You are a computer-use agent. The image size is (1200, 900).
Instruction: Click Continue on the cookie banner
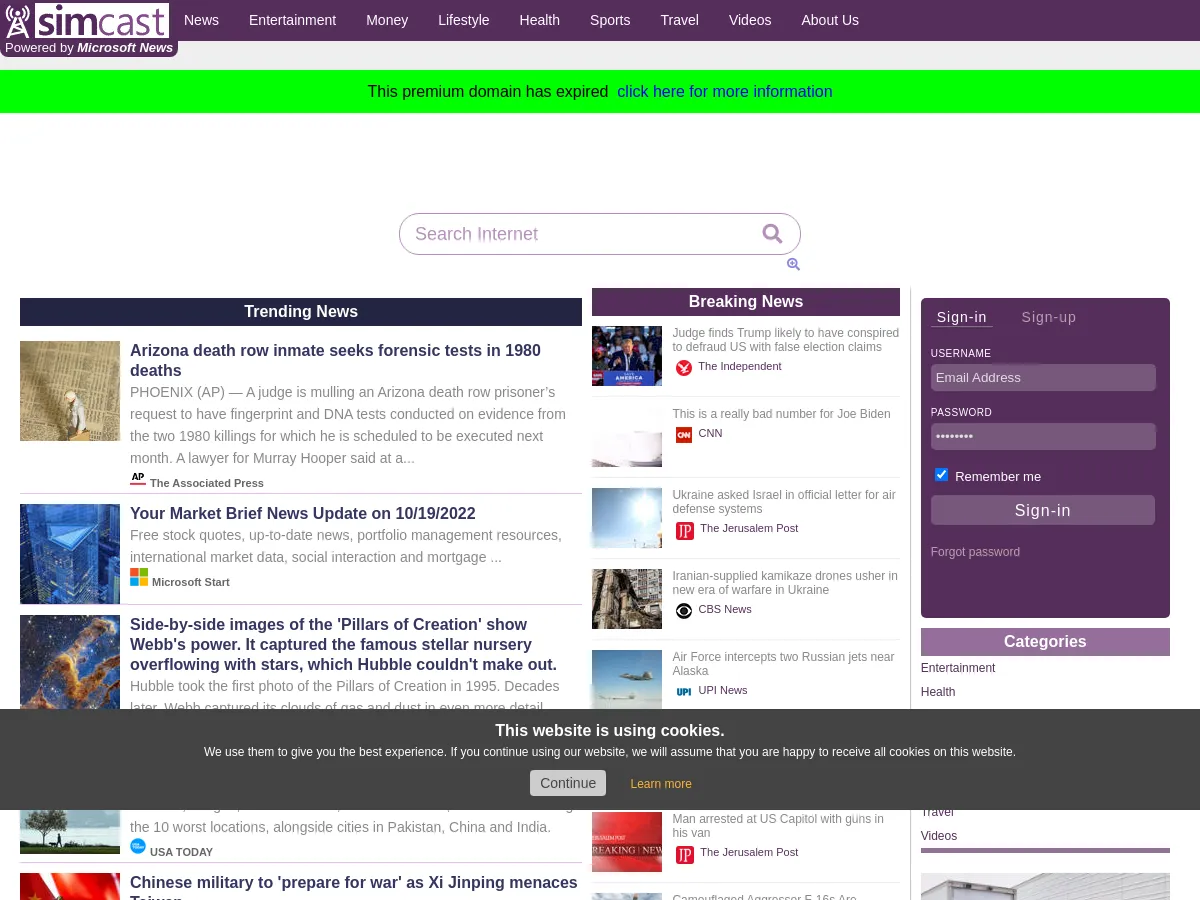coord(568,783)
